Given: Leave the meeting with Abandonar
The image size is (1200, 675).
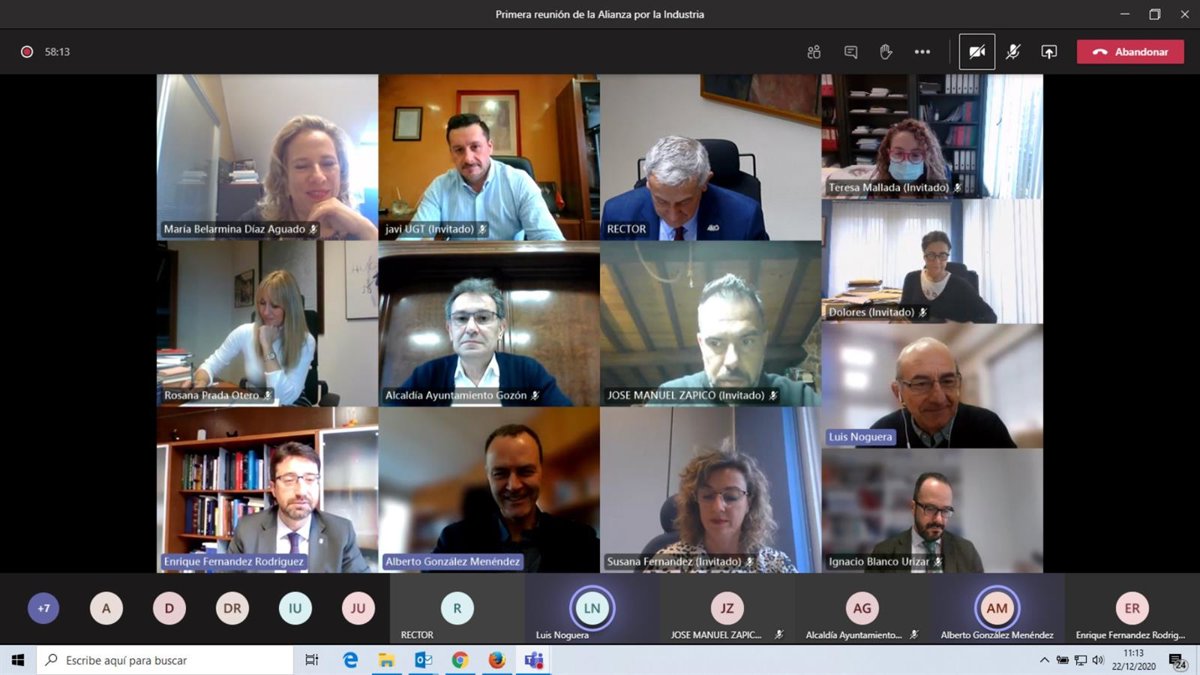Looking at the screenshot, I should pyautogui.click(x=1130, y=52).
